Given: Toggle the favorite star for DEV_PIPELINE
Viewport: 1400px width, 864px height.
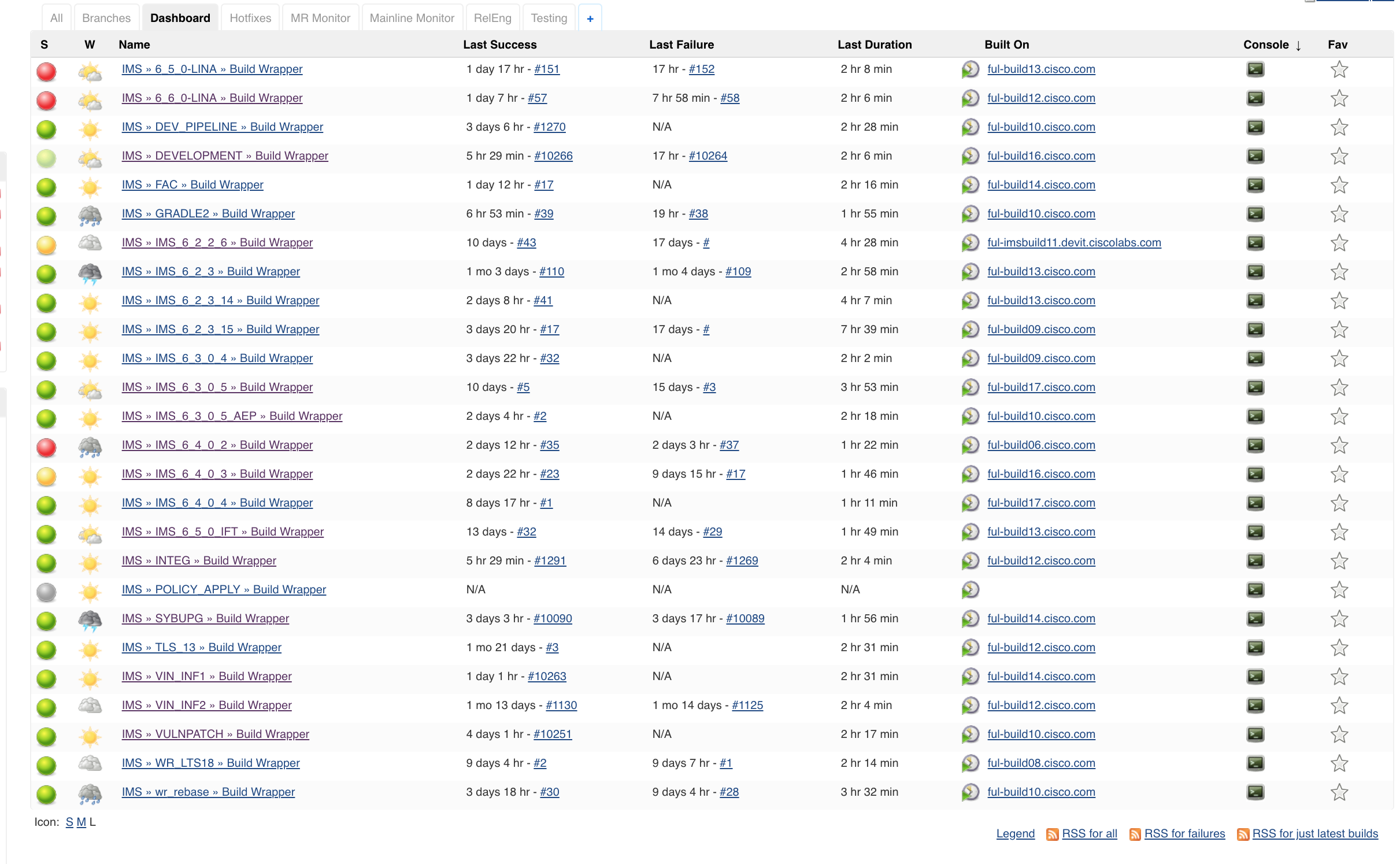Looking at the screenshot, I should (x=1339, y=127).
